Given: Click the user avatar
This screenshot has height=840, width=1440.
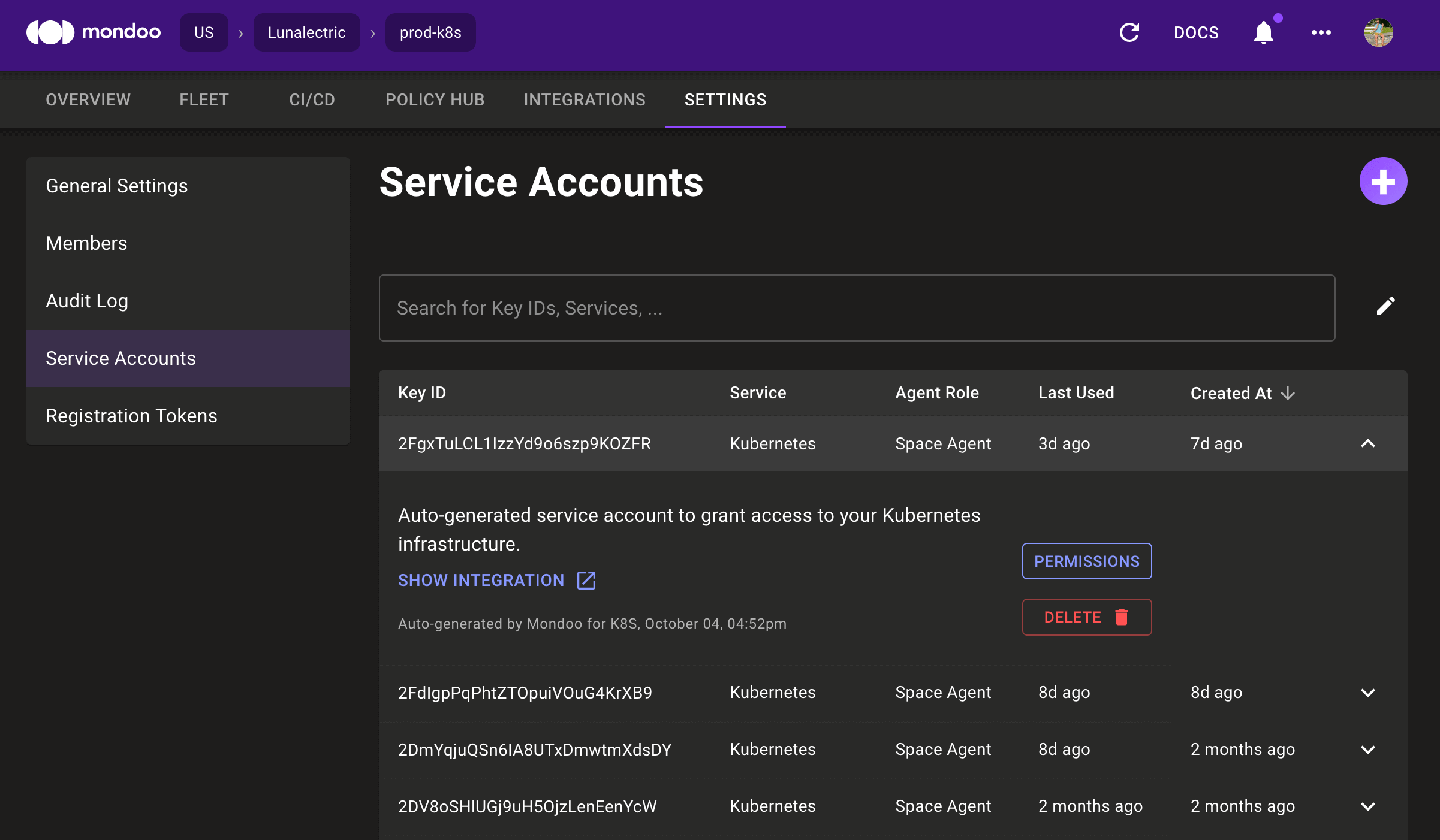Looking at the screenshot, I should 1378,32.
